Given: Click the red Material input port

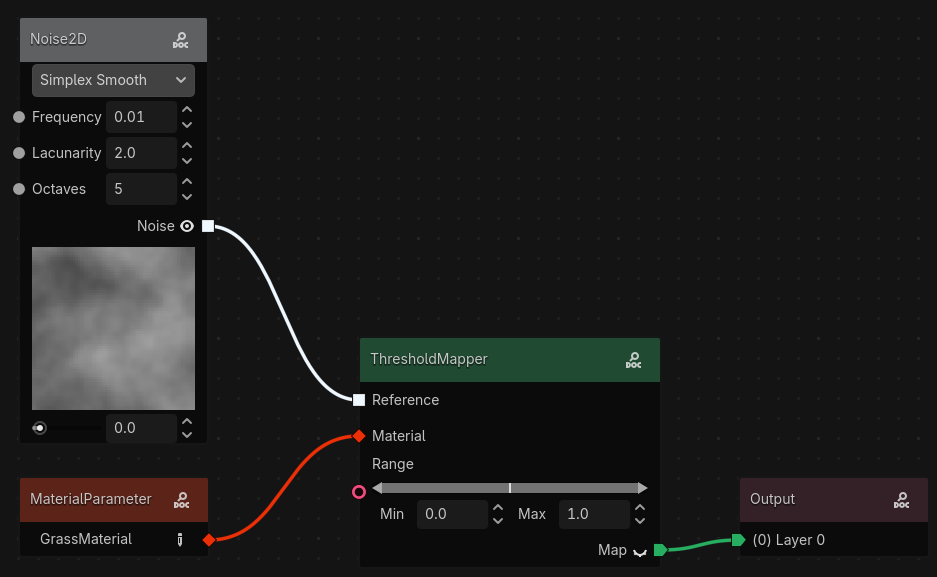Looking at the screenshot, I should click(x=359, y=436).
